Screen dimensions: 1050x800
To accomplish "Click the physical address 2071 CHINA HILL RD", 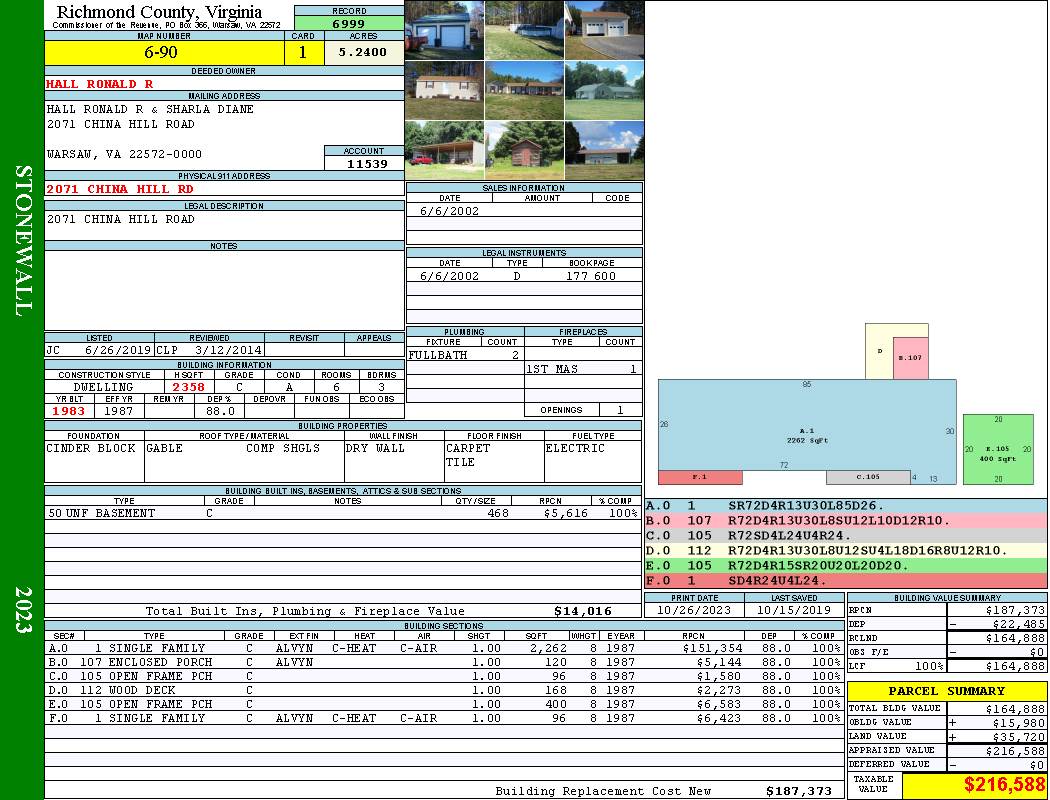I will pos(120,188).
